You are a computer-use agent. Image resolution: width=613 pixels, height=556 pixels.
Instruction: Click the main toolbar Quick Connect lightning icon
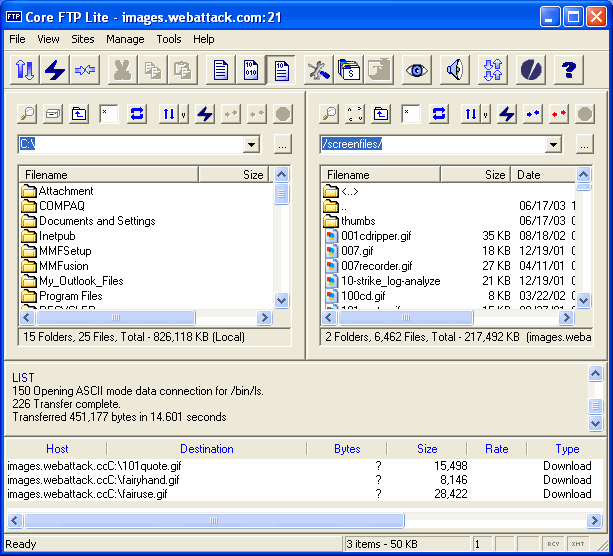point(55,70)
